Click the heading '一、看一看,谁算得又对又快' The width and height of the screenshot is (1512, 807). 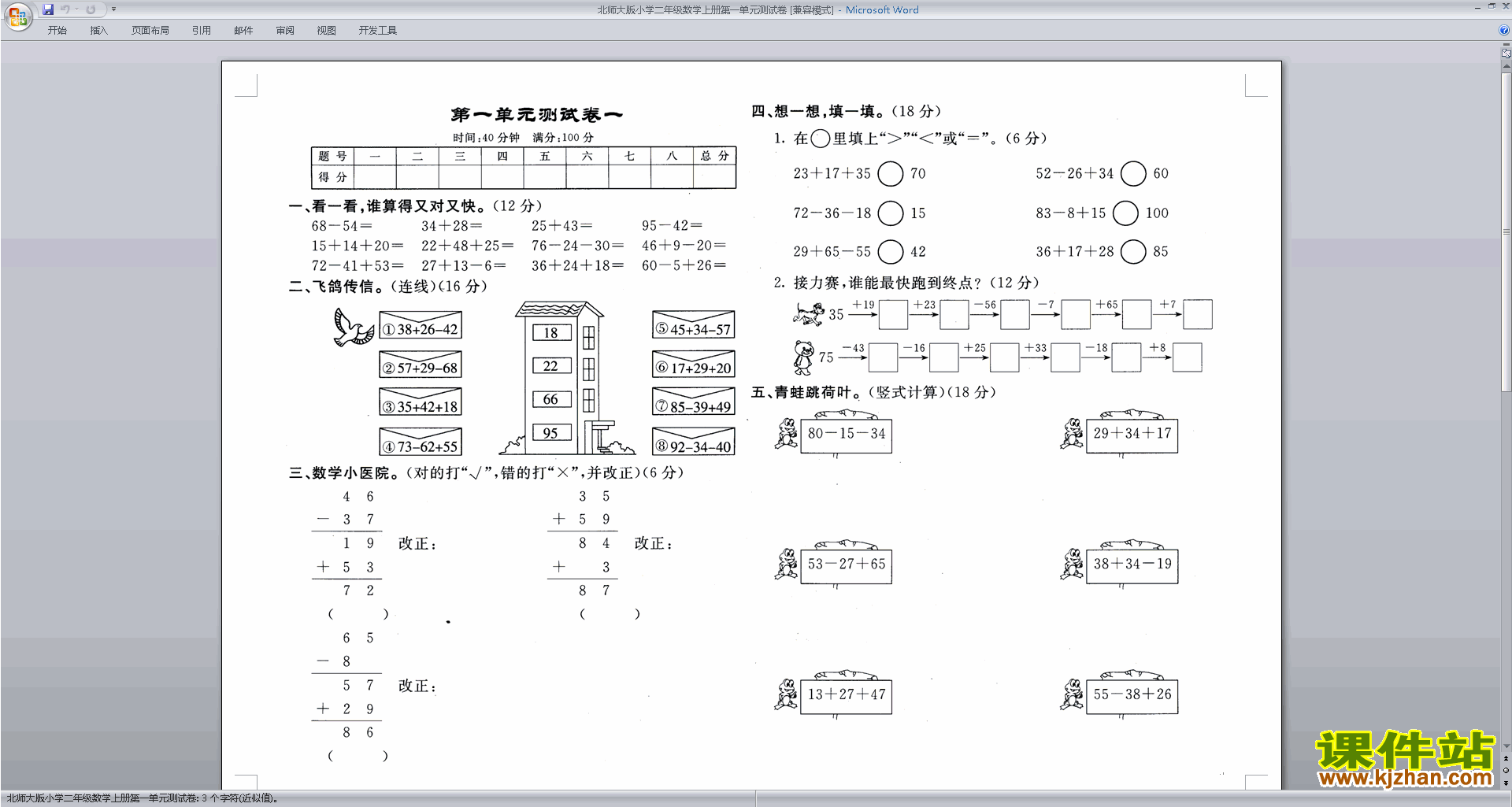(x=387, y=206)
